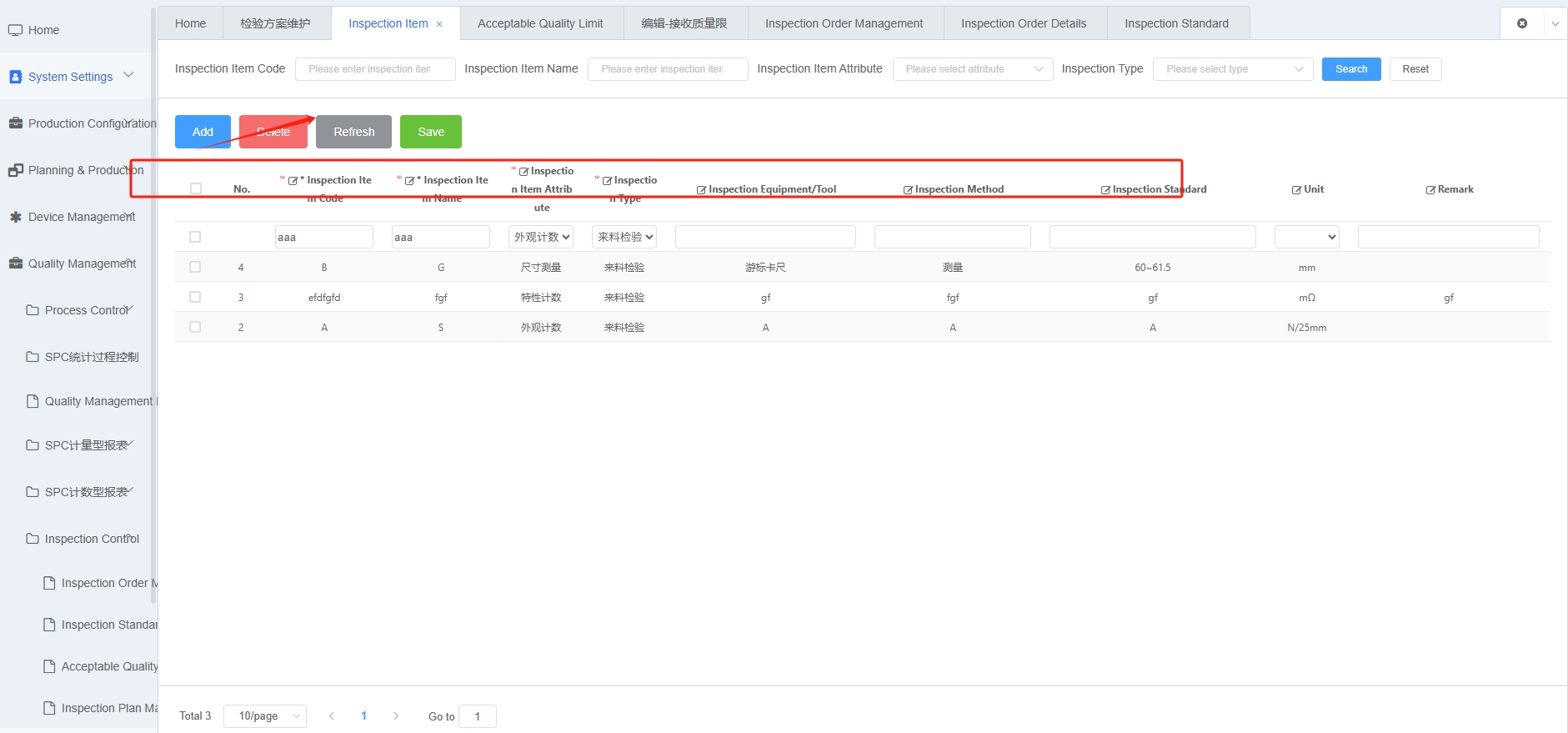Viewport: 1568px width, 733px height.
Task: Check the checkbox of the aaa editing row
Action: (x=195, y=237)
